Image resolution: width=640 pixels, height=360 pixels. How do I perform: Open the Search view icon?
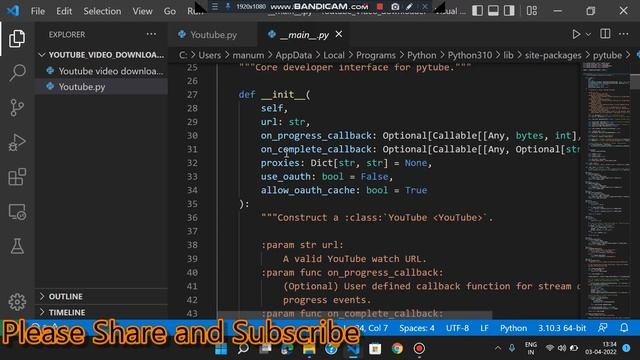pos(17,73)
